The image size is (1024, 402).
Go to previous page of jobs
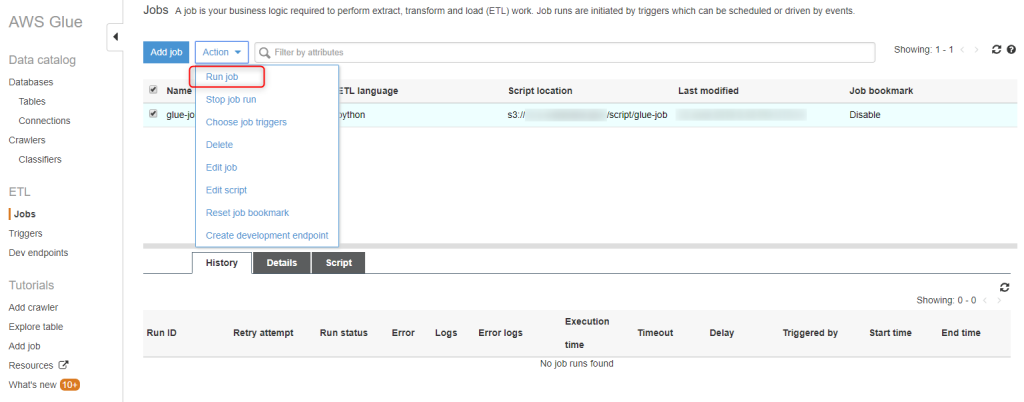tap(964, 50)
